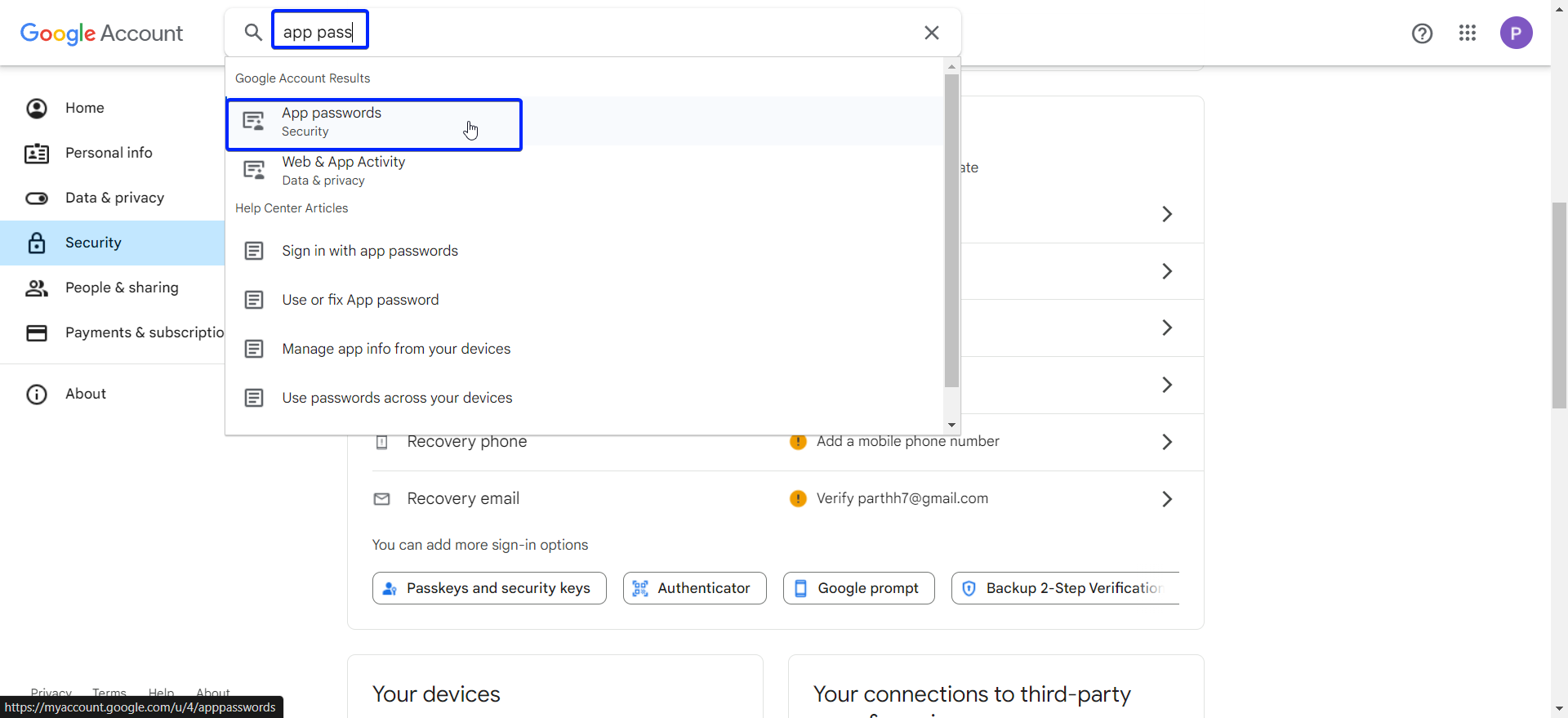Open Sign in with app passwords article
This screenshot has width=1568, height=718.
point(585,251)
